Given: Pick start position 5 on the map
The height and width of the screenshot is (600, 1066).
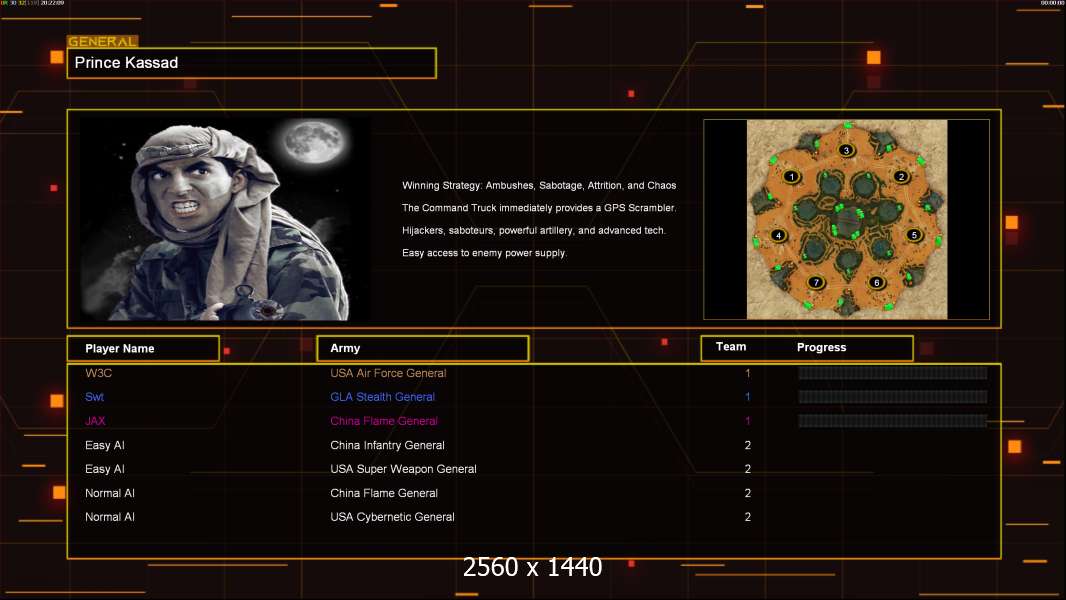Looking at the screenshot, I should click(914, 235).
